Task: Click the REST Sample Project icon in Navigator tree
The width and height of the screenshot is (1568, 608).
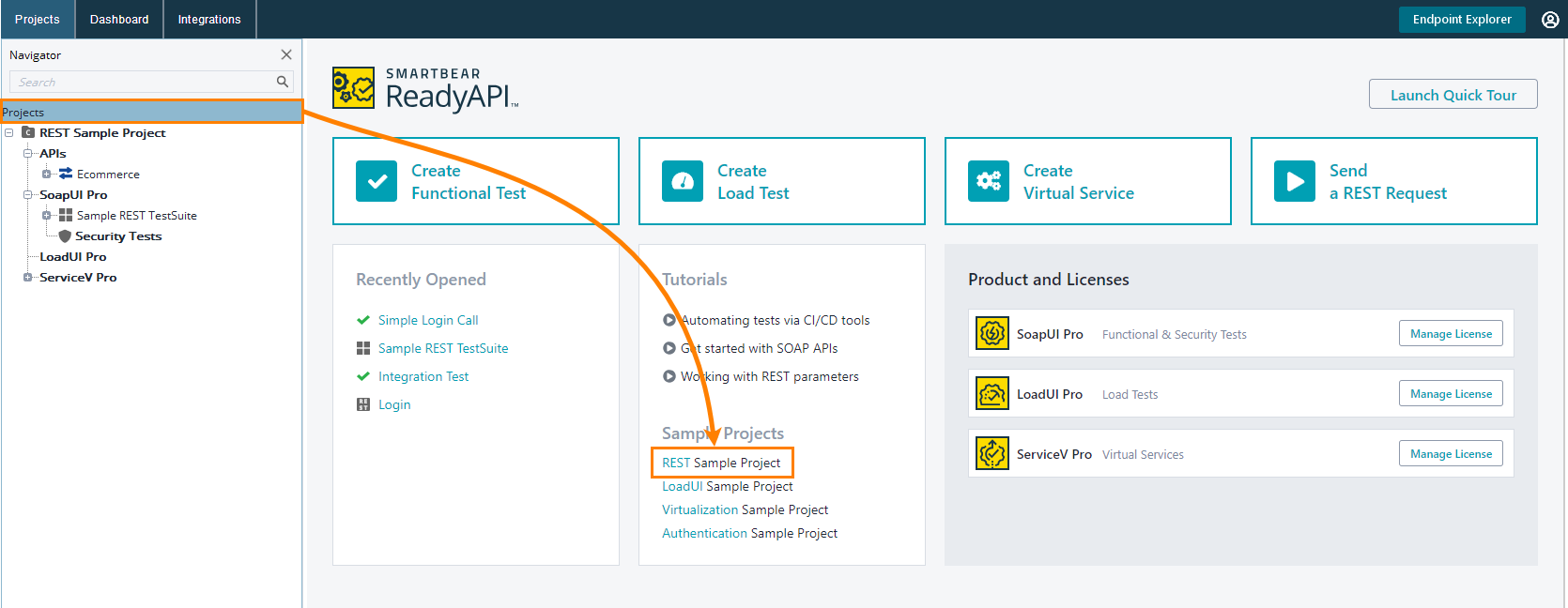Action: click(28, 132)
